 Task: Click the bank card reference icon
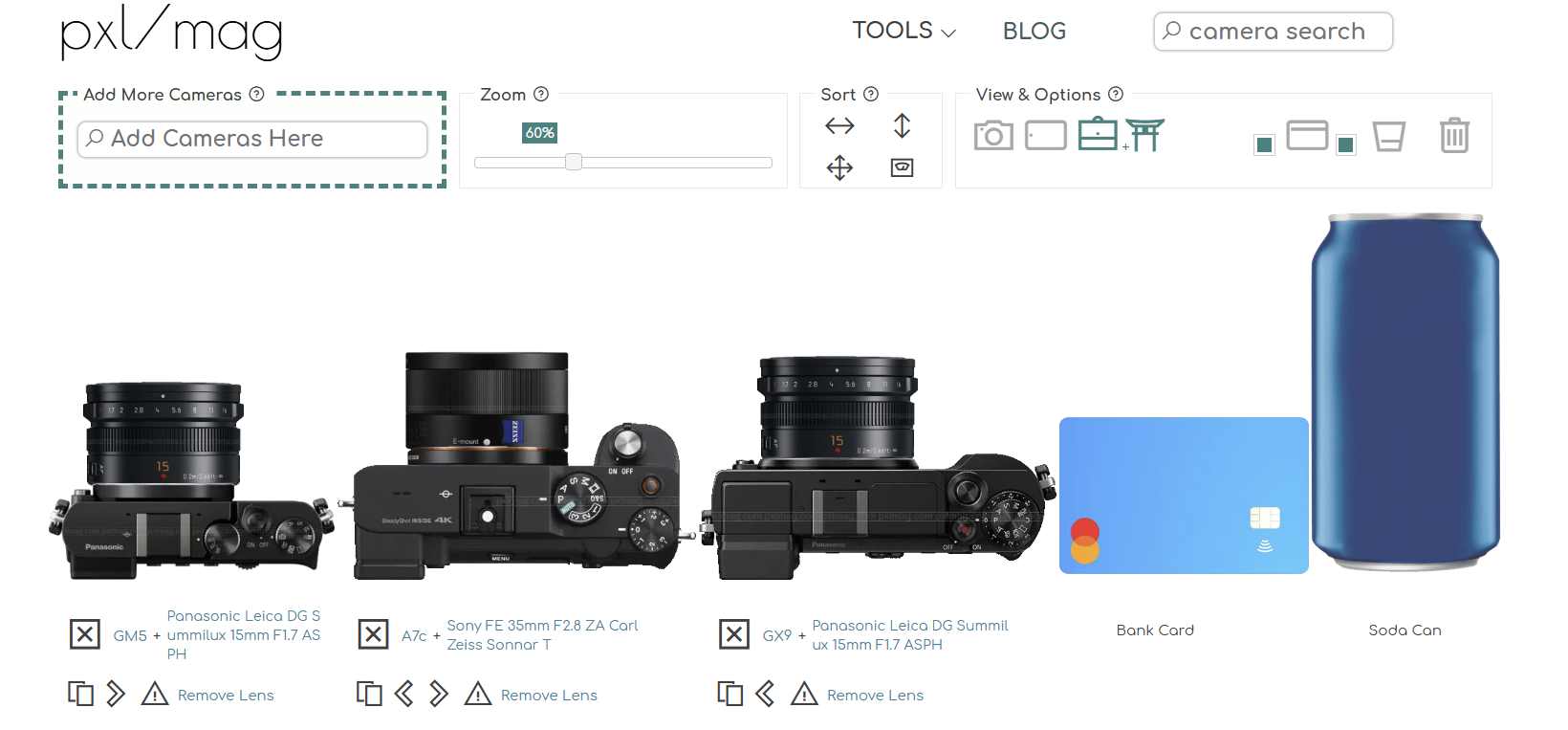[x=1307, y=135]
